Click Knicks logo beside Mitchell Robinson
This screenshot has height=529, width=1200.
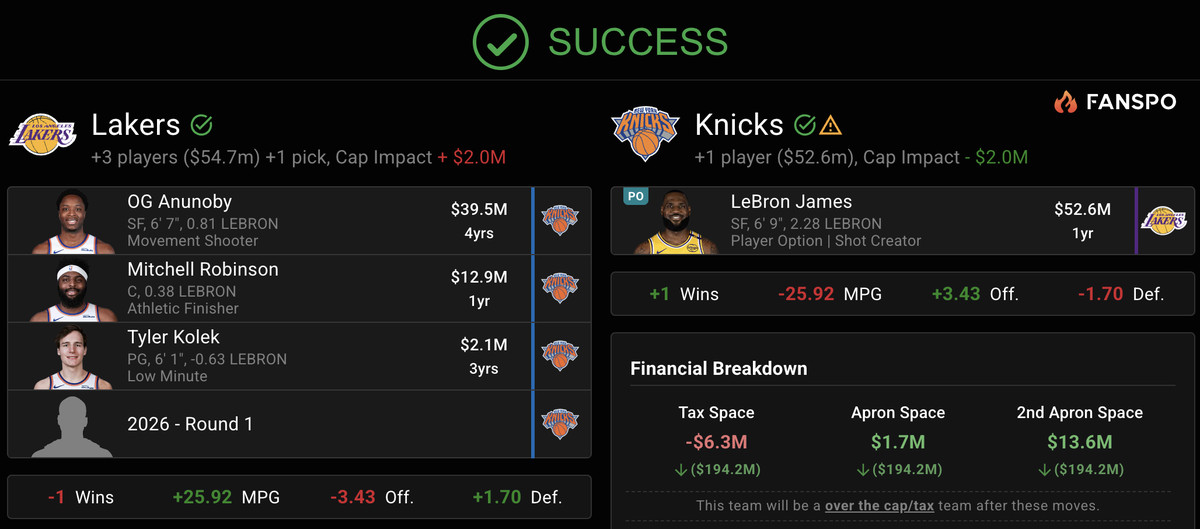click(x=560, y=288)
